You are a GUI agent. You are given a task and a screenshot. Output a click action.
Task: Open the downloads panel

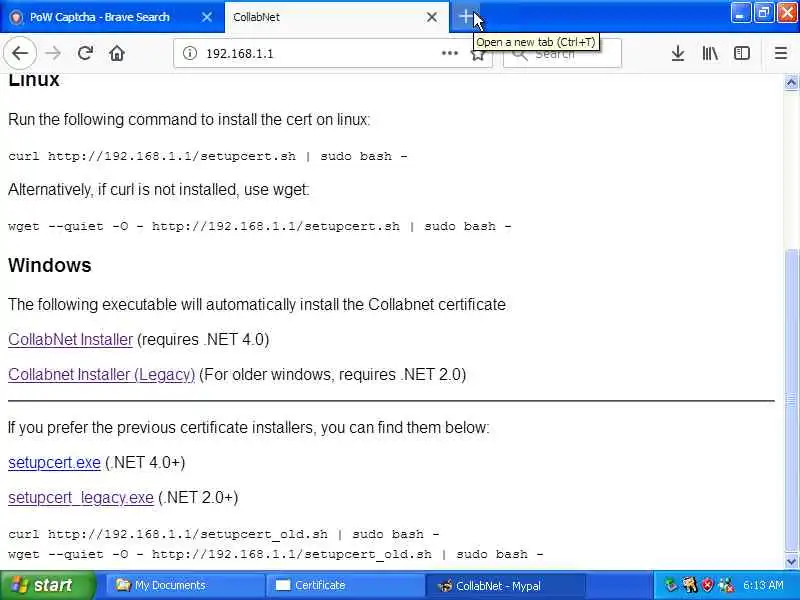point(678,53)
